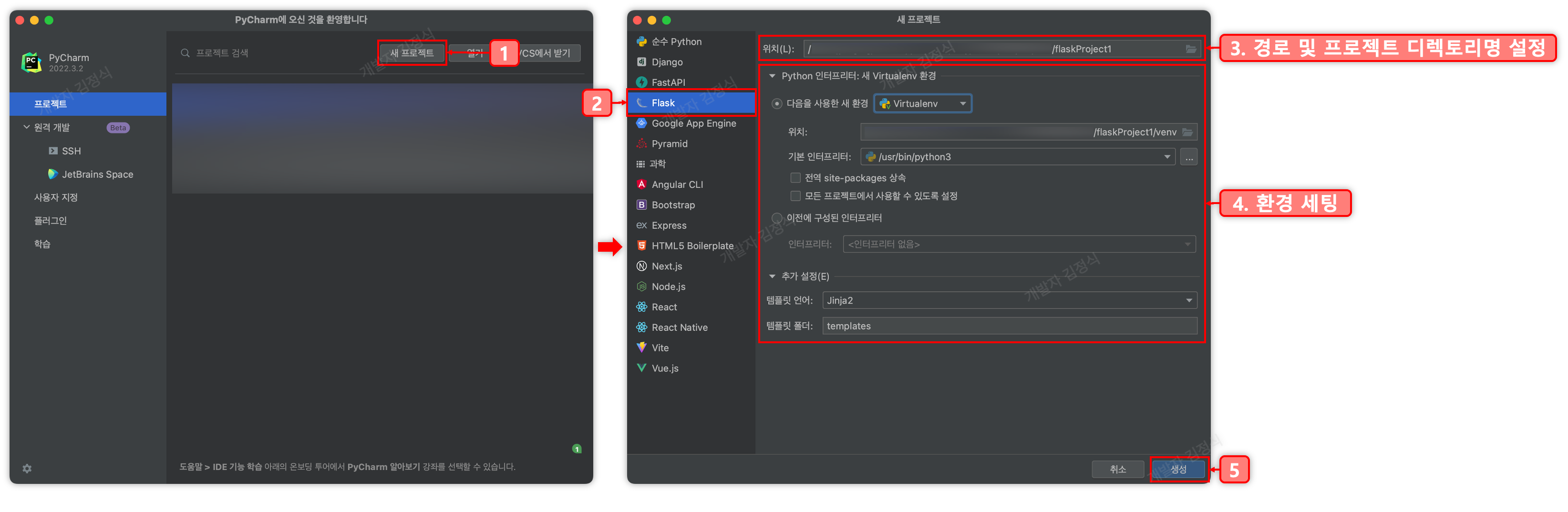Viewport: 1568px width, 512px height.
Task: Click the JetBrains Space icon
Action: coord(53,174)
